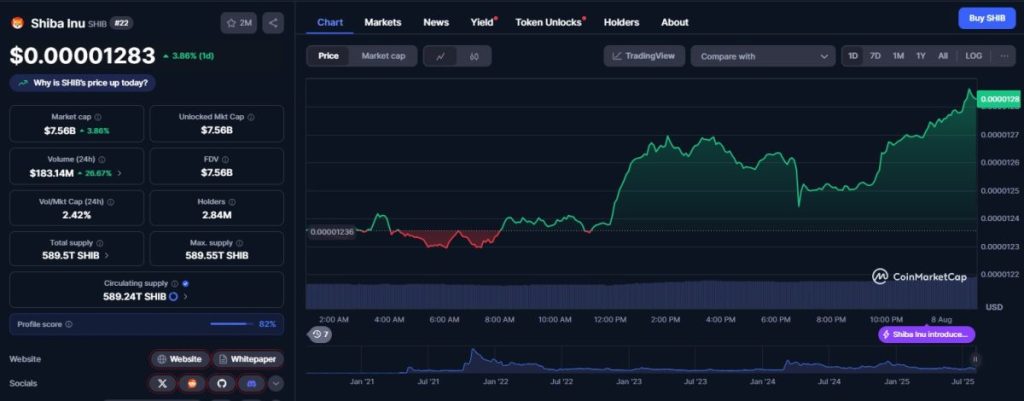This screenshot has width=1024, height=401.
Task: Add SHIB to watchlist via star button
Action: pyautogui.click(x=239, y=23)
